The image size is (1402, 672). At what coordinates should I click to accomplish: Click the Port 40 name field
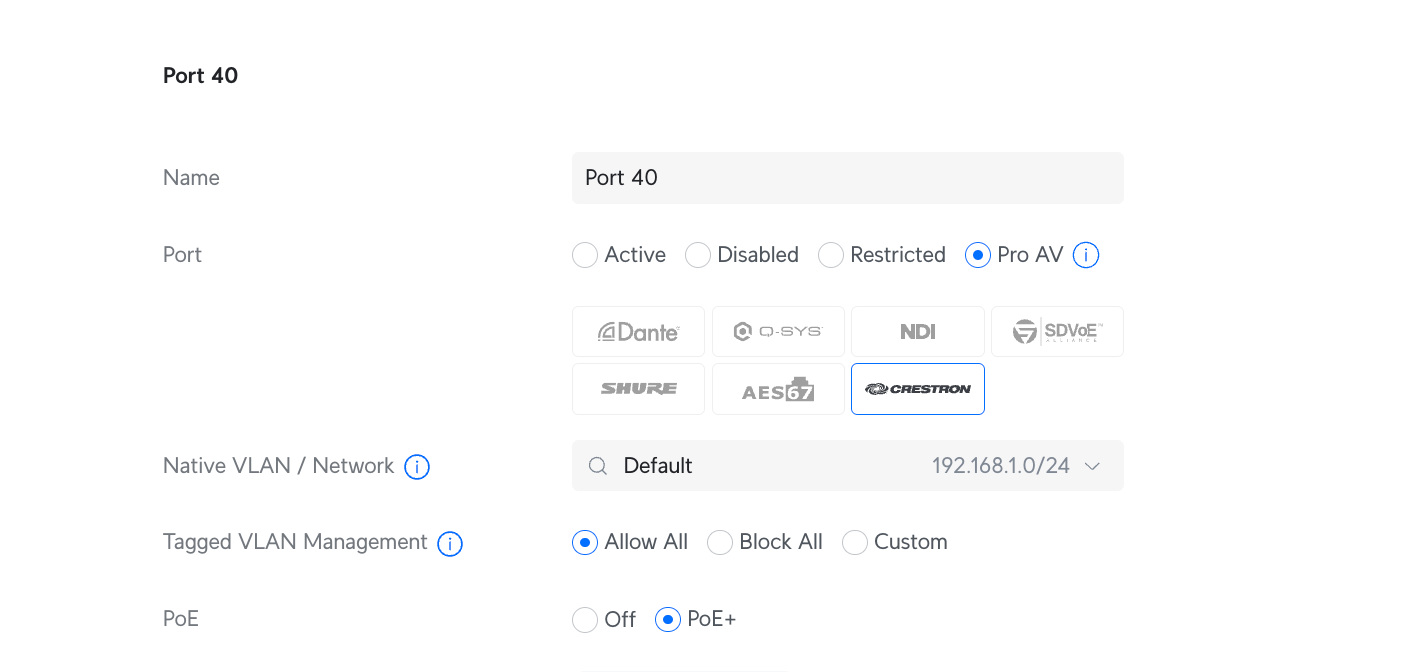coord(847,178)
